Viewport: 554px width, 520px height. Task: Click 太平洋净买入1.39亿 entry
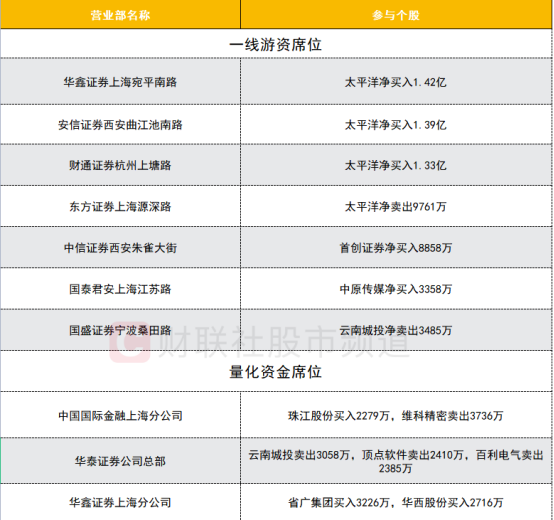(x=396, y=125)
